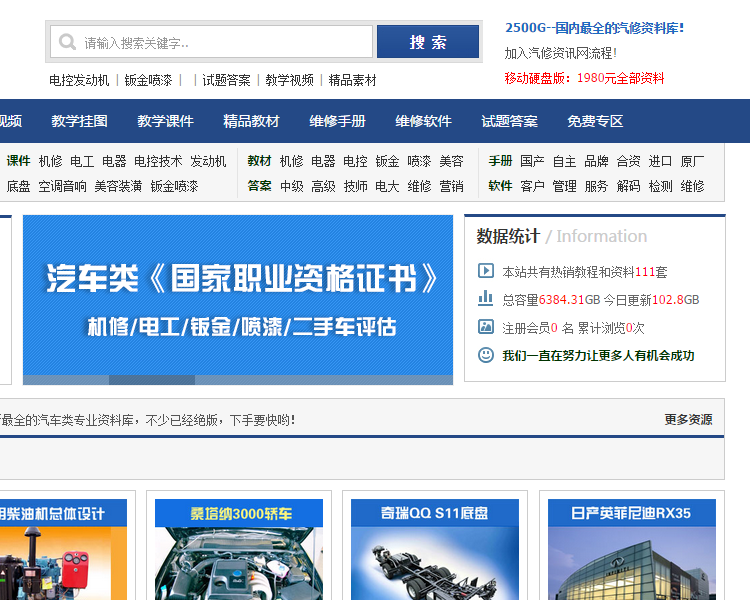750x600 pixels.
Task: Select 进口 in the 手册 row
Action: [x=661, y=161]
